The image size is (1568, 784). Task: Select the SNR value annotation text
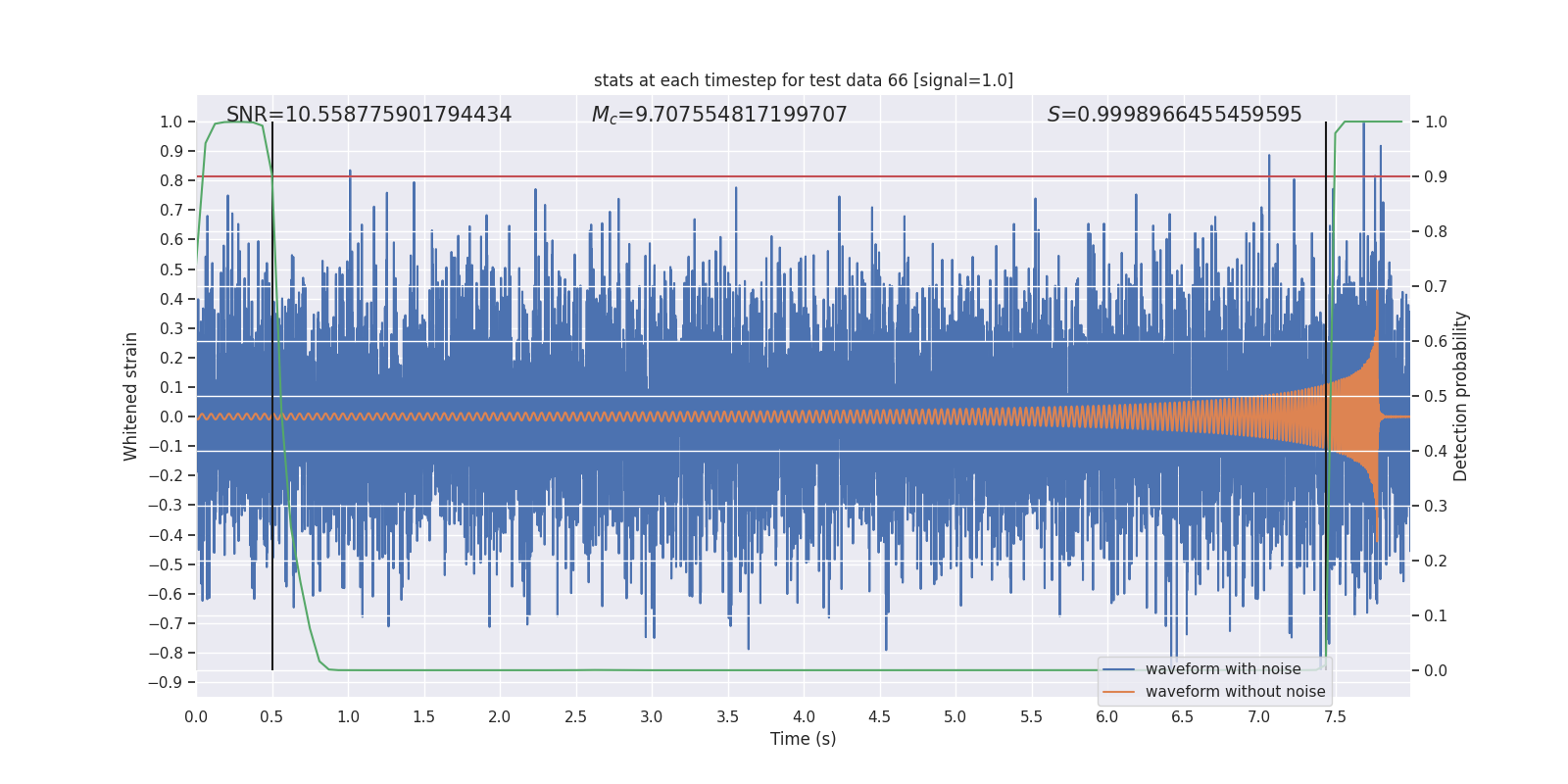(x=368, y=115)
